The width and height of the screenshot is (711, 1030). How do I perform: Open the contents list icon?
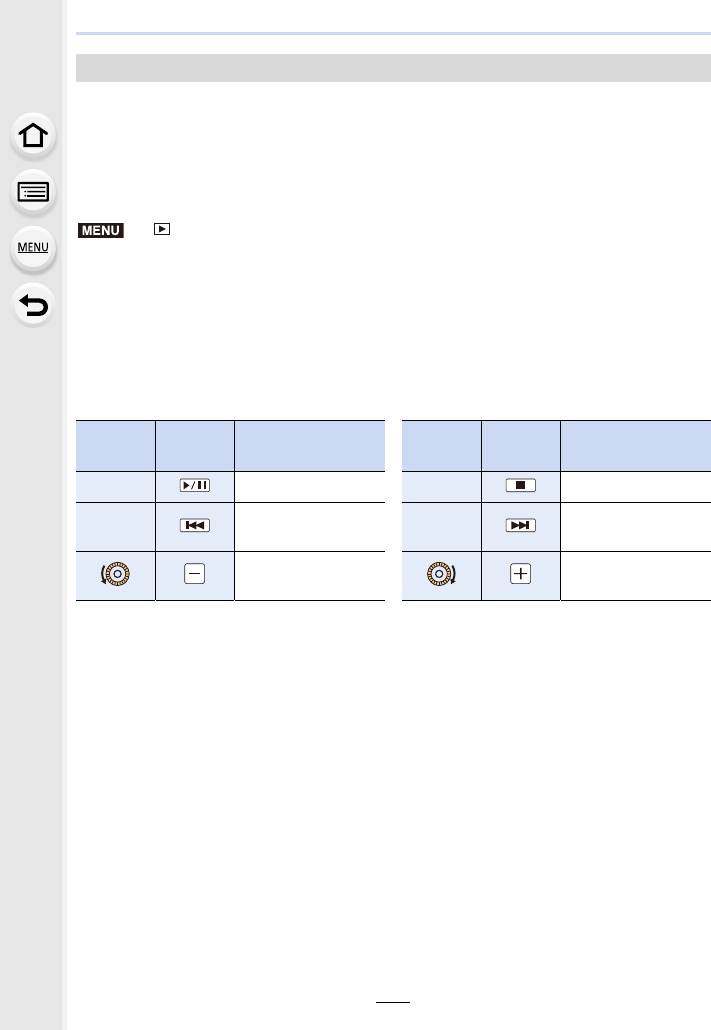click(35, 193)
